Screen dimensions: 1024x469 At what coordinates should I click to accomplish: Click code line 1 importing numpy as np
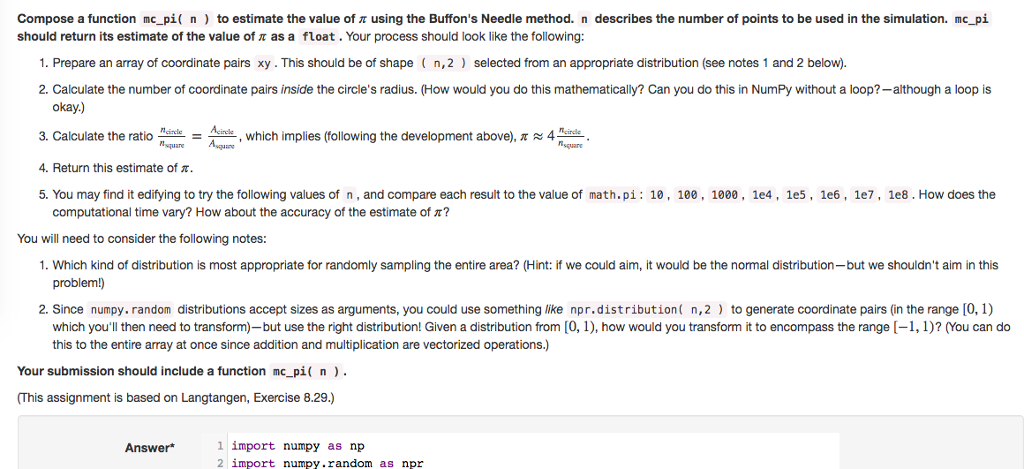pyautogui.click(x=298, y=446)
